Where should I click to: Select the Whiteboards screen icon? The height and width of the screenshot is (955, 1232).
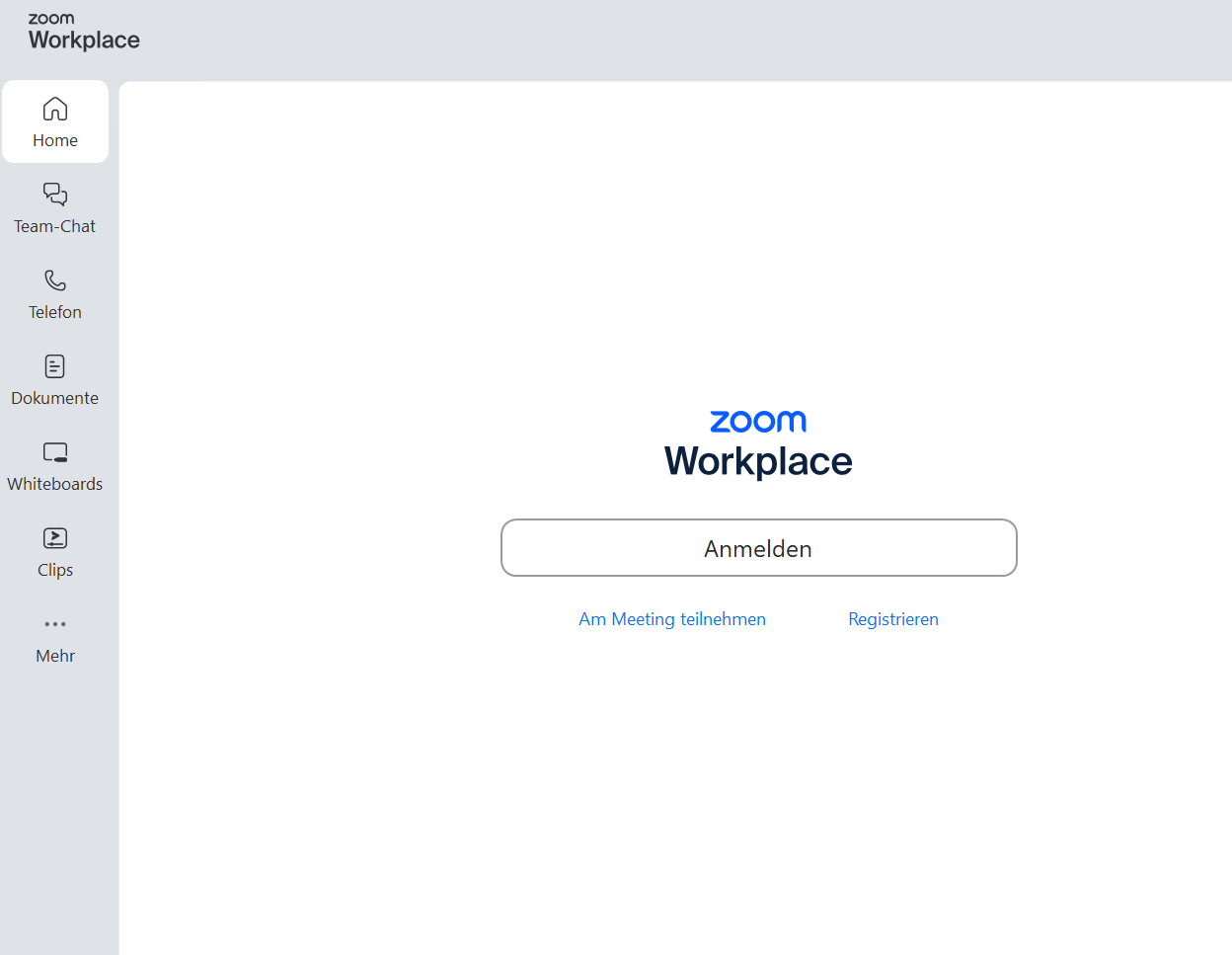[x=55, y=452]
